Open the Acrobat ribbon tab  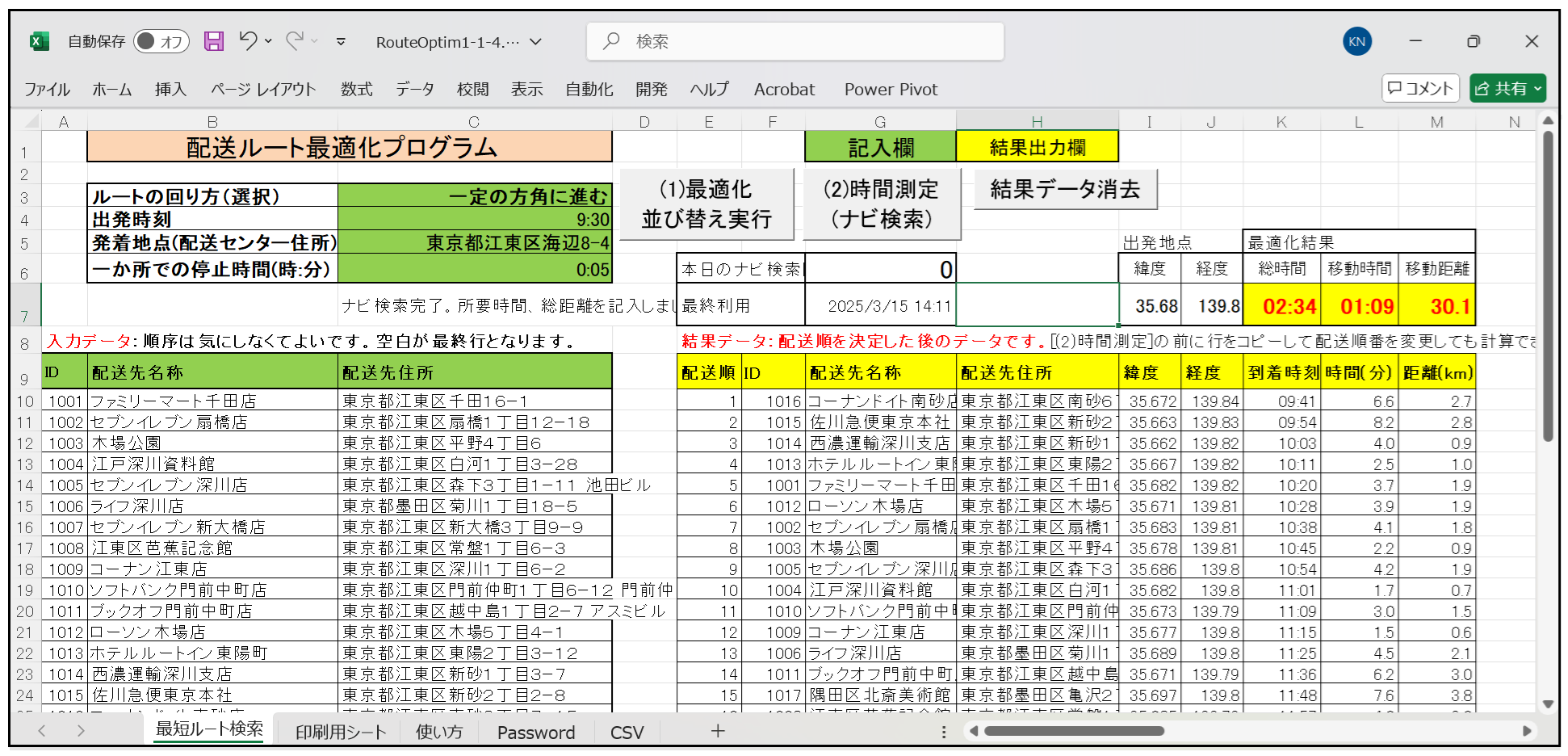tap(784, 90)
